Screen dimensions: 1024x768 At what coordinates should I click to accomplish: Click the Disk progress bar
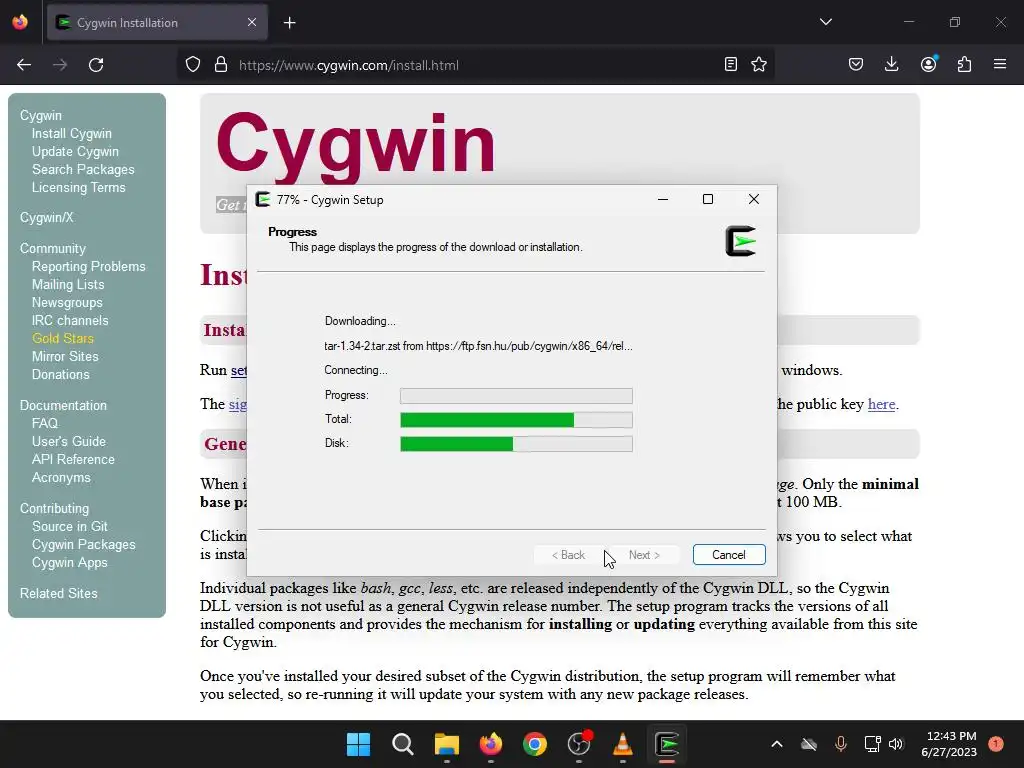tap(516, 443)
